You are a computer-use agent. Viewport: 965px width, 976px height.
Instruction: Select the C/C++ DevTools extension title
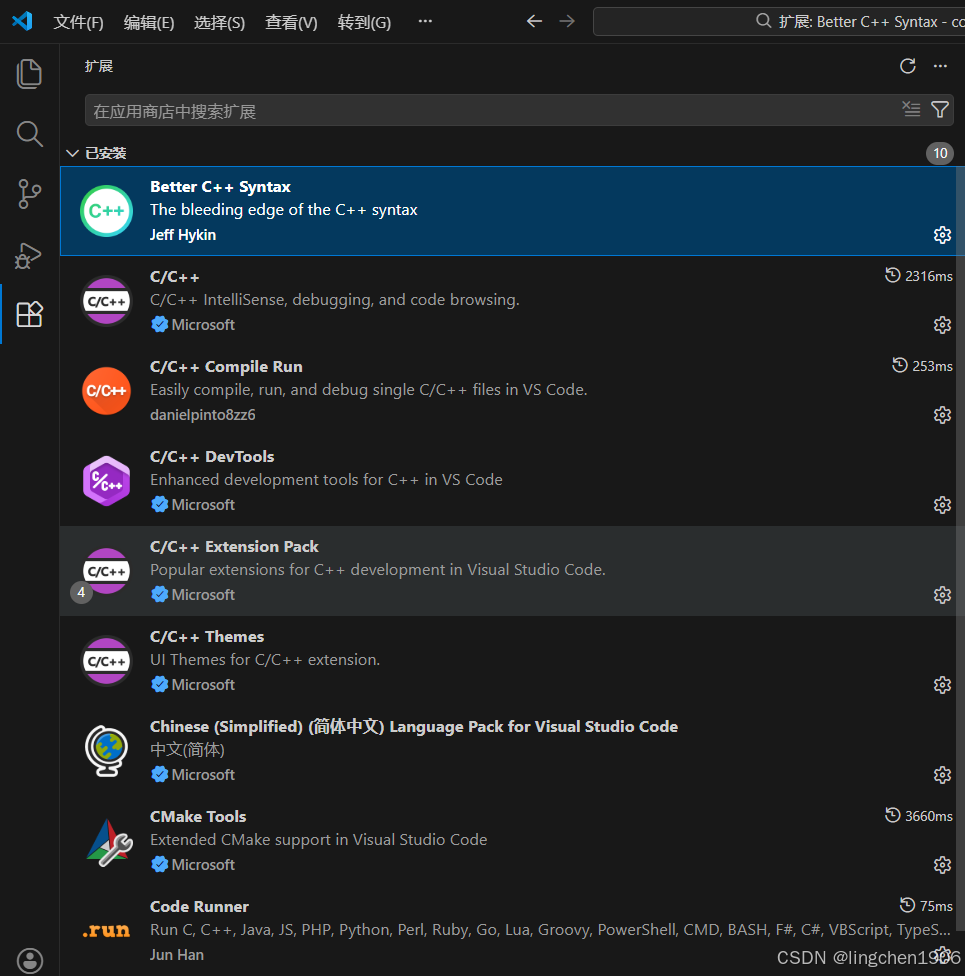click(x=212, y=457)
